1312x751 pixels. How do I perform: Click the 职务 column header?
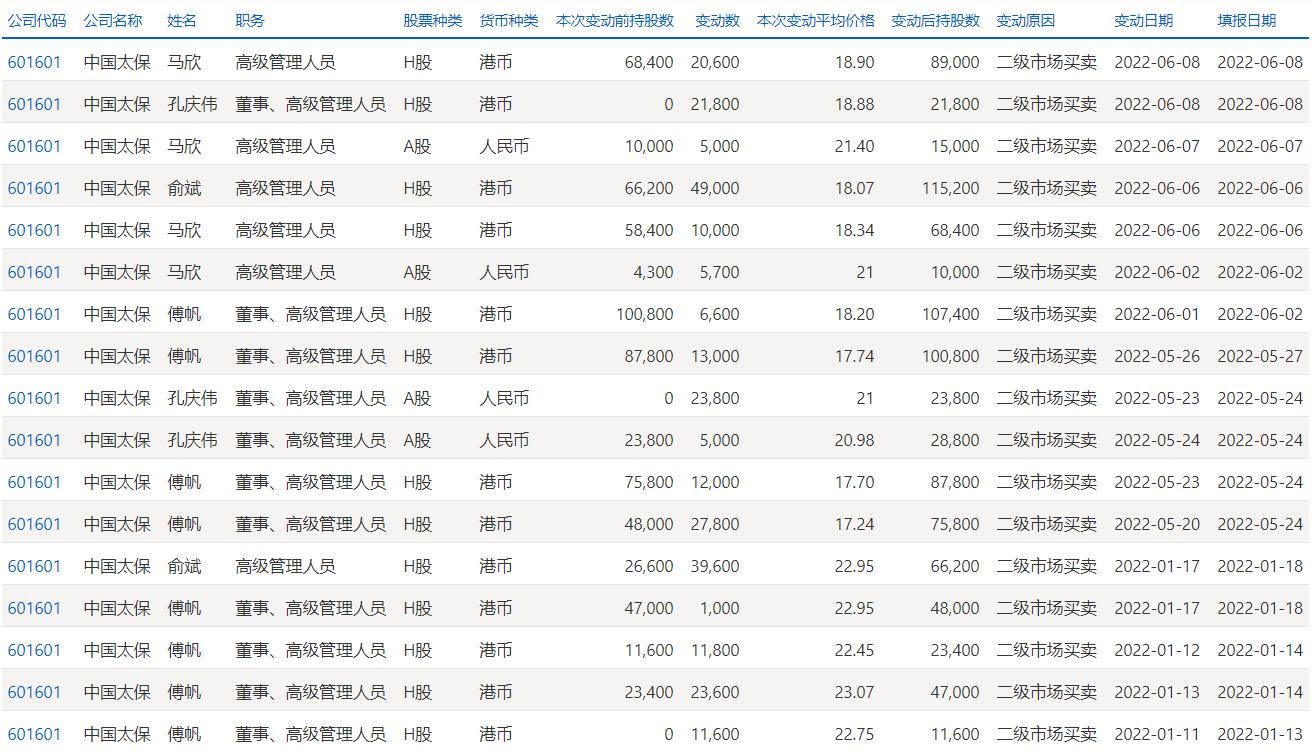(x=250, y=20)
